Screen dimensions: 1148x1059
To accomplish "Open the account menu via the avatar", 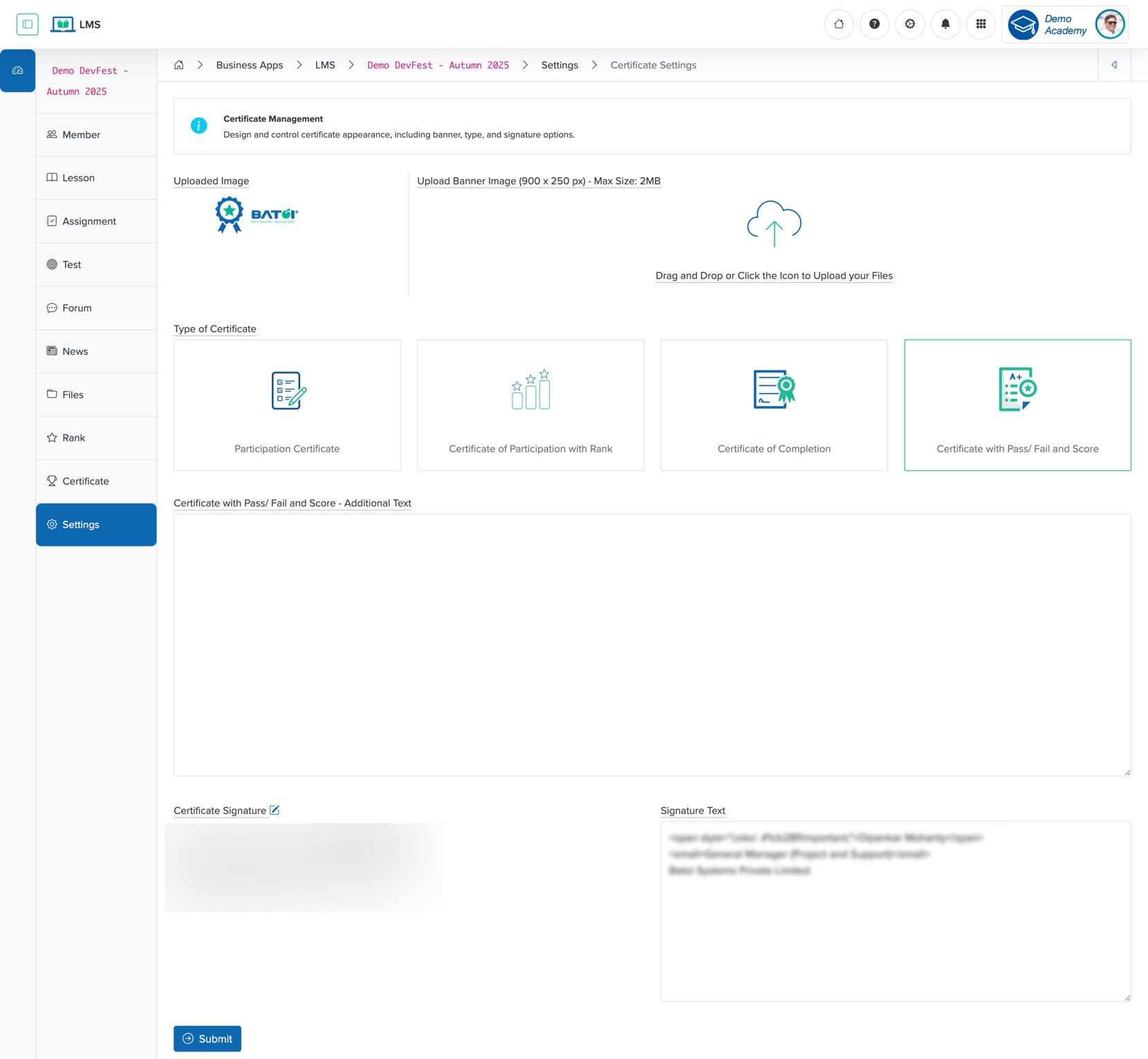I will coord(1110,24).
